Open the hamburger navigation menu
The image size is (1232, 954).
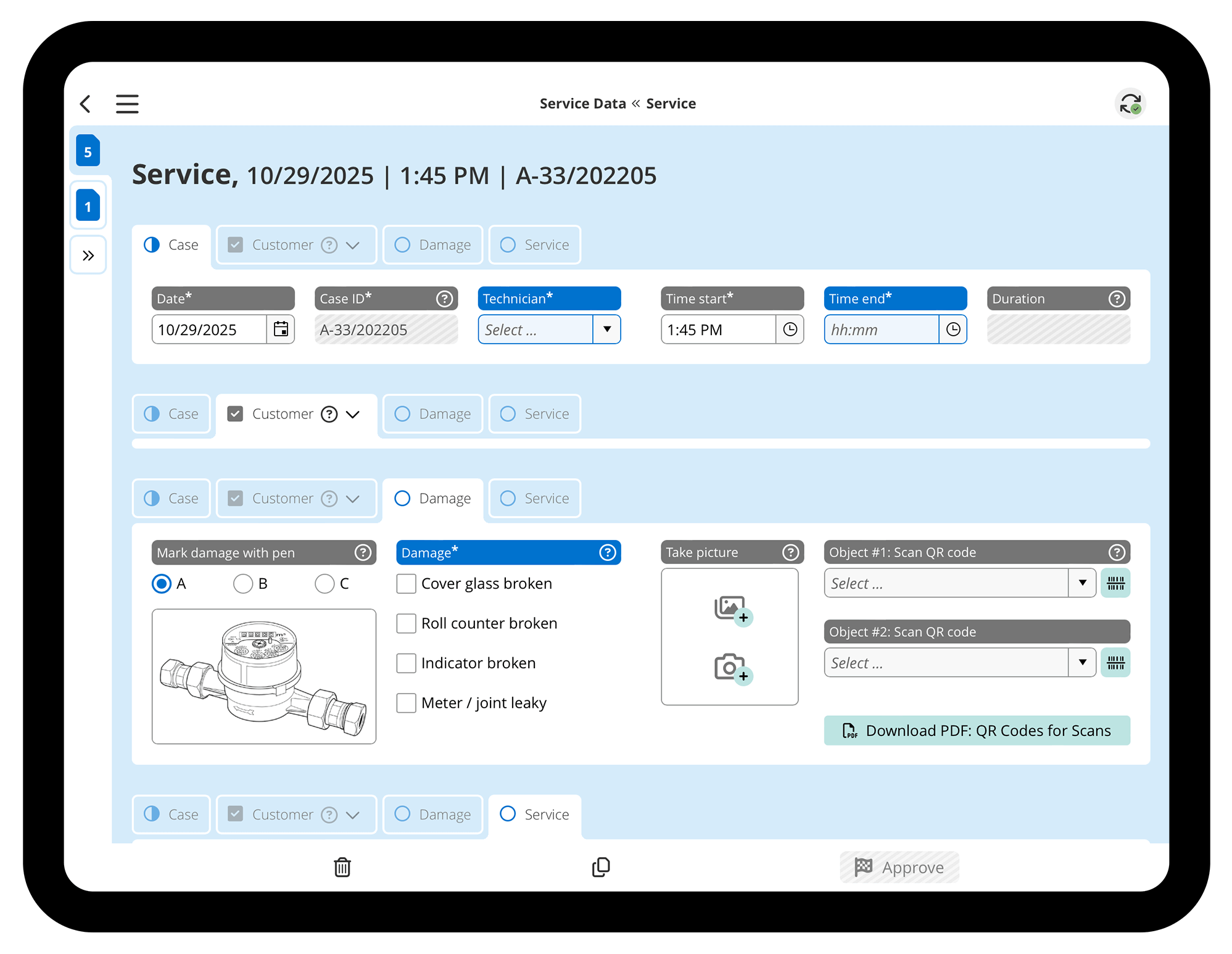coord(127,104)
